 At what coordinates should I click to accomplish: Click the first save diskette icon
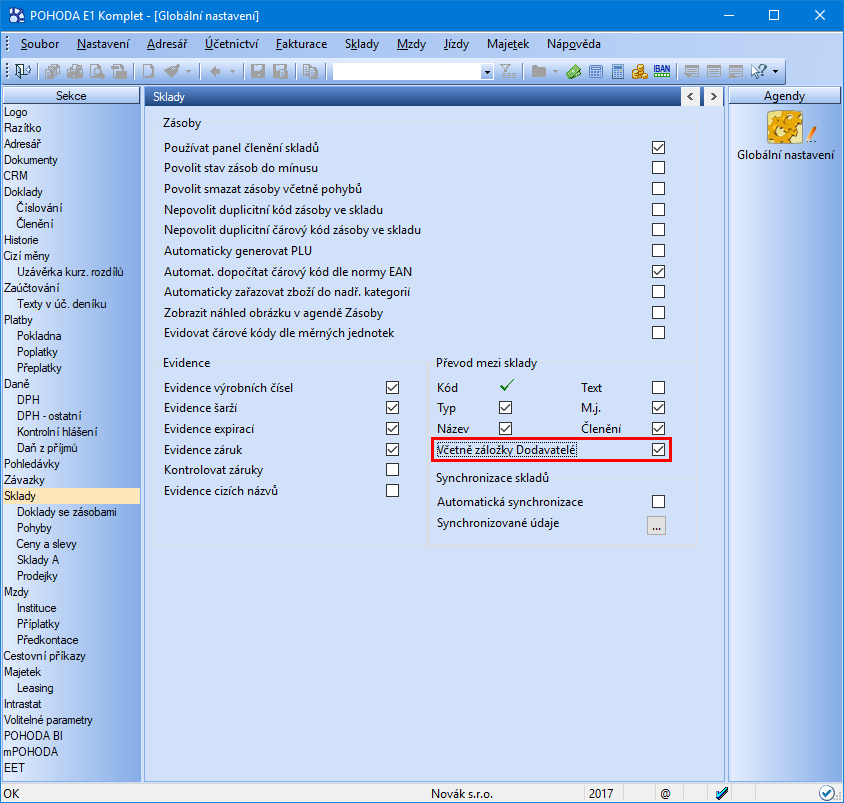click(258, 71)
